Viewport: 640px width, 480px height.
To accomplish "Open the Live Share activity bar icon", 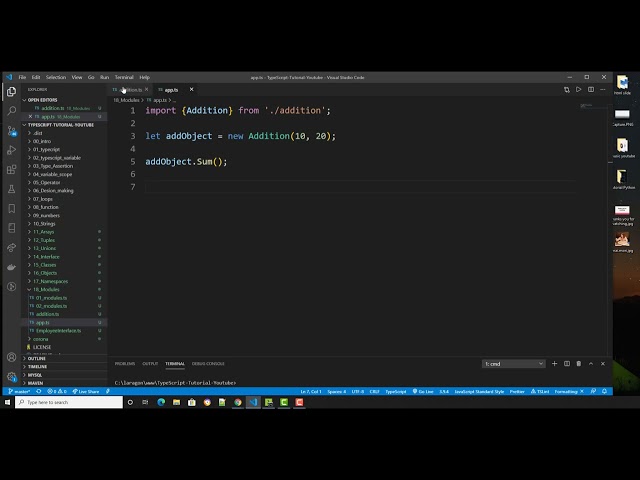I will [x=11, y=247].
